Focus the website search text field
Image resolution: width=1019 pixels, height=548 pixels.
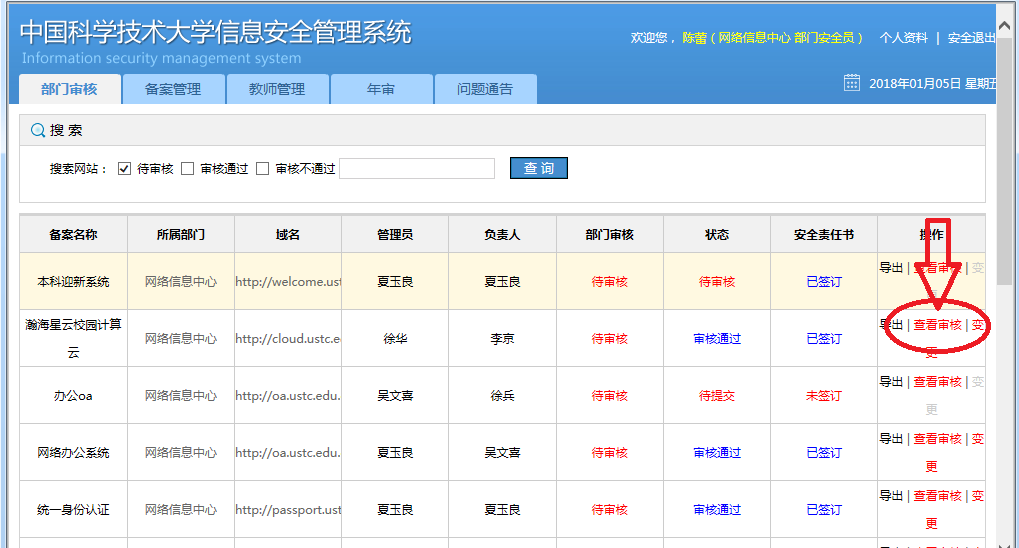tap(417, 168)
